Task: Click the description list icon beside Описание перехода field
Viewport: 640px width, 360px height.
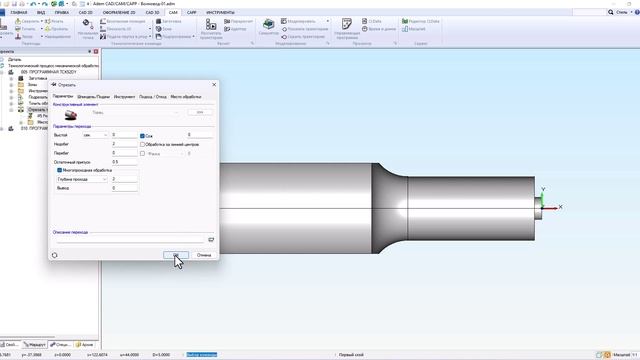Action: pos(211,240)
